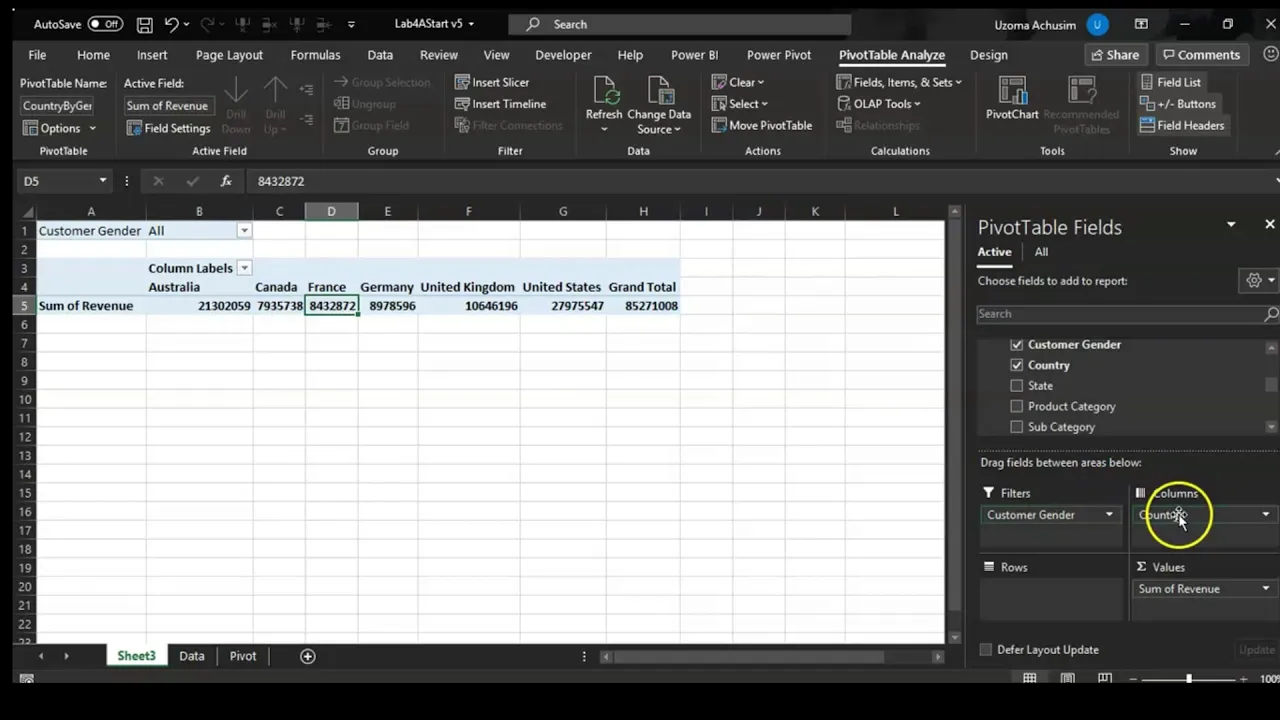Toggle the +/- Buttons option

click(1178, 104)
